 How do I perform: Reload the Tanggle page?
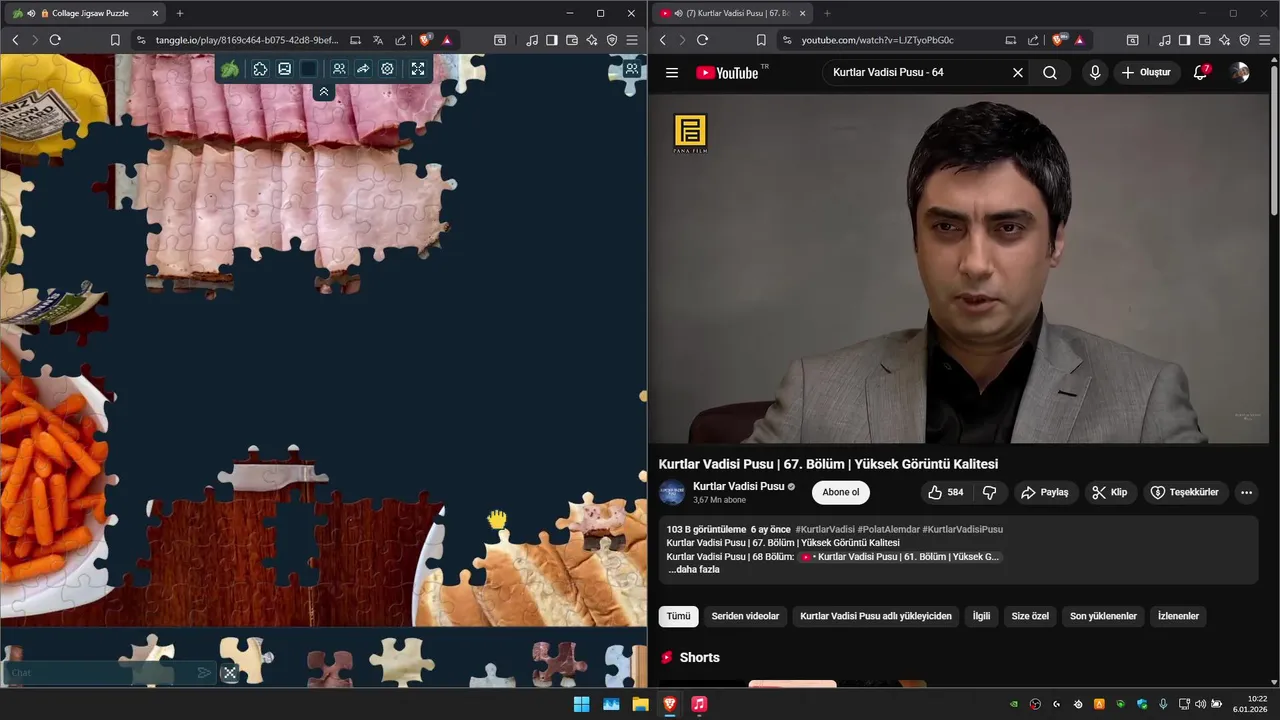click(55, 40)
